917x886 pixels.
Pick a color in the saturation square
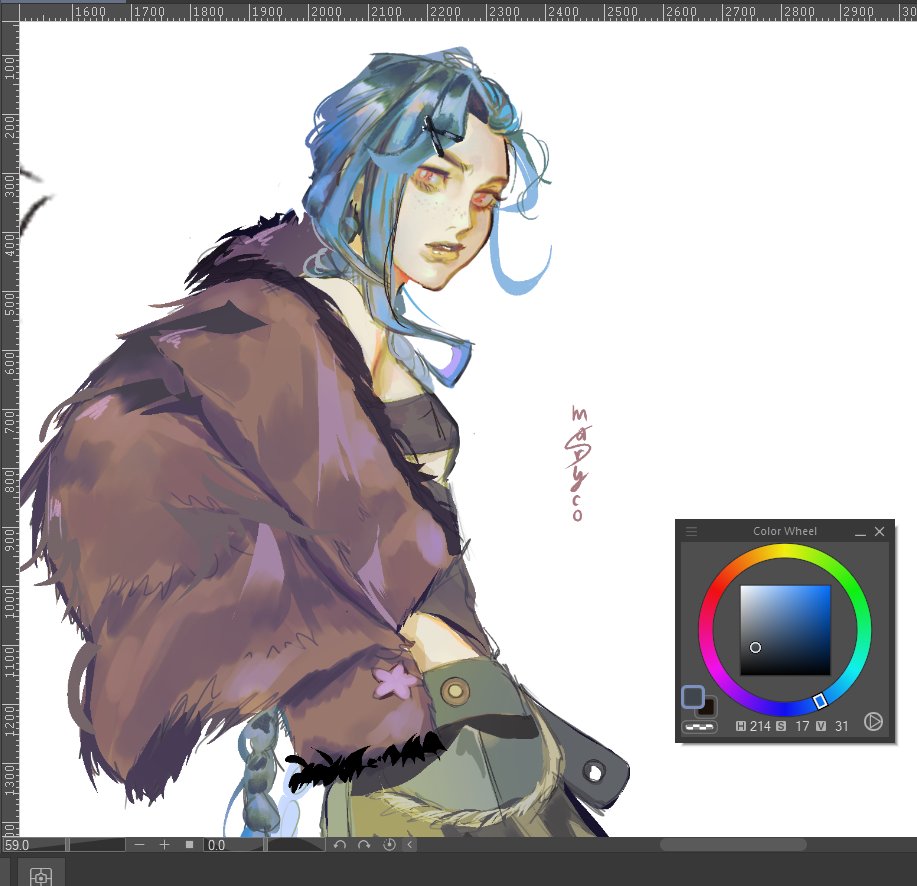point(785,630)
